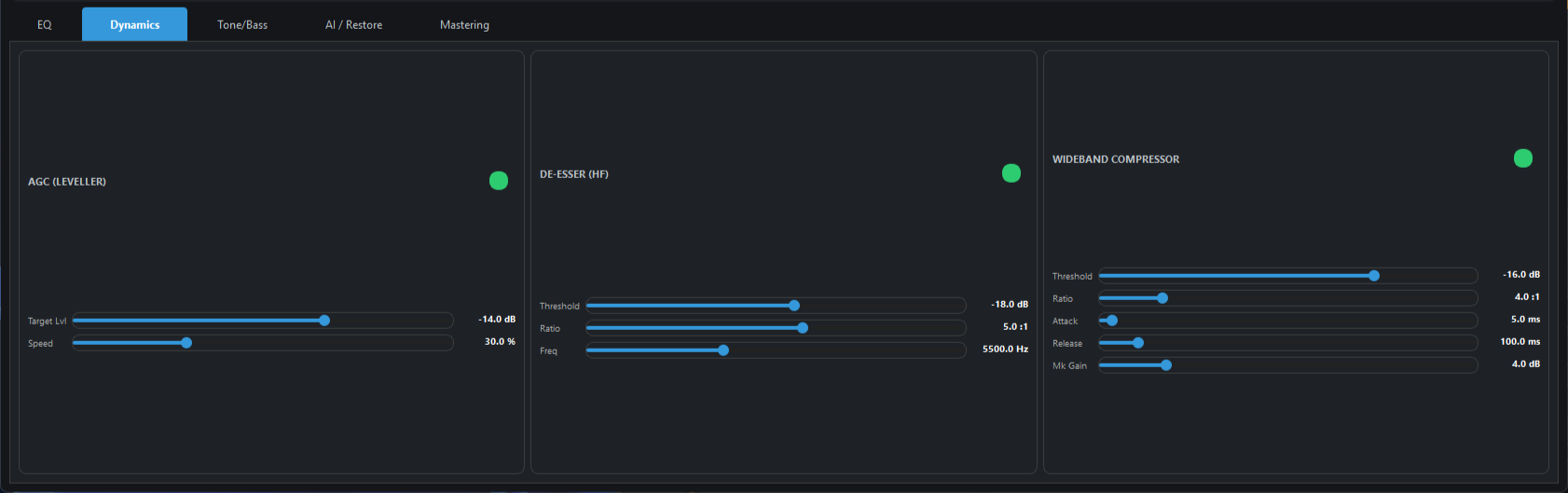Disable the De-Esser (HF) green toggle
The image size is (1568, 493).
pyautogui.click(x=1011, y=173)
